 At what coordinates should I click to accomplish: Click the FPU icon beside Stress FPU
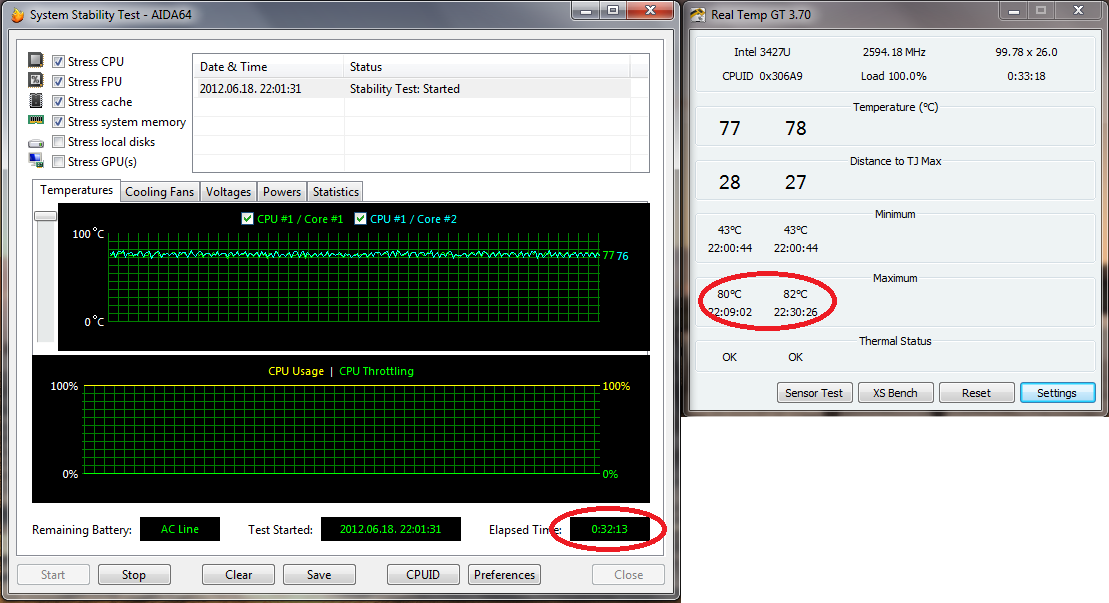(x=36, y=81)
